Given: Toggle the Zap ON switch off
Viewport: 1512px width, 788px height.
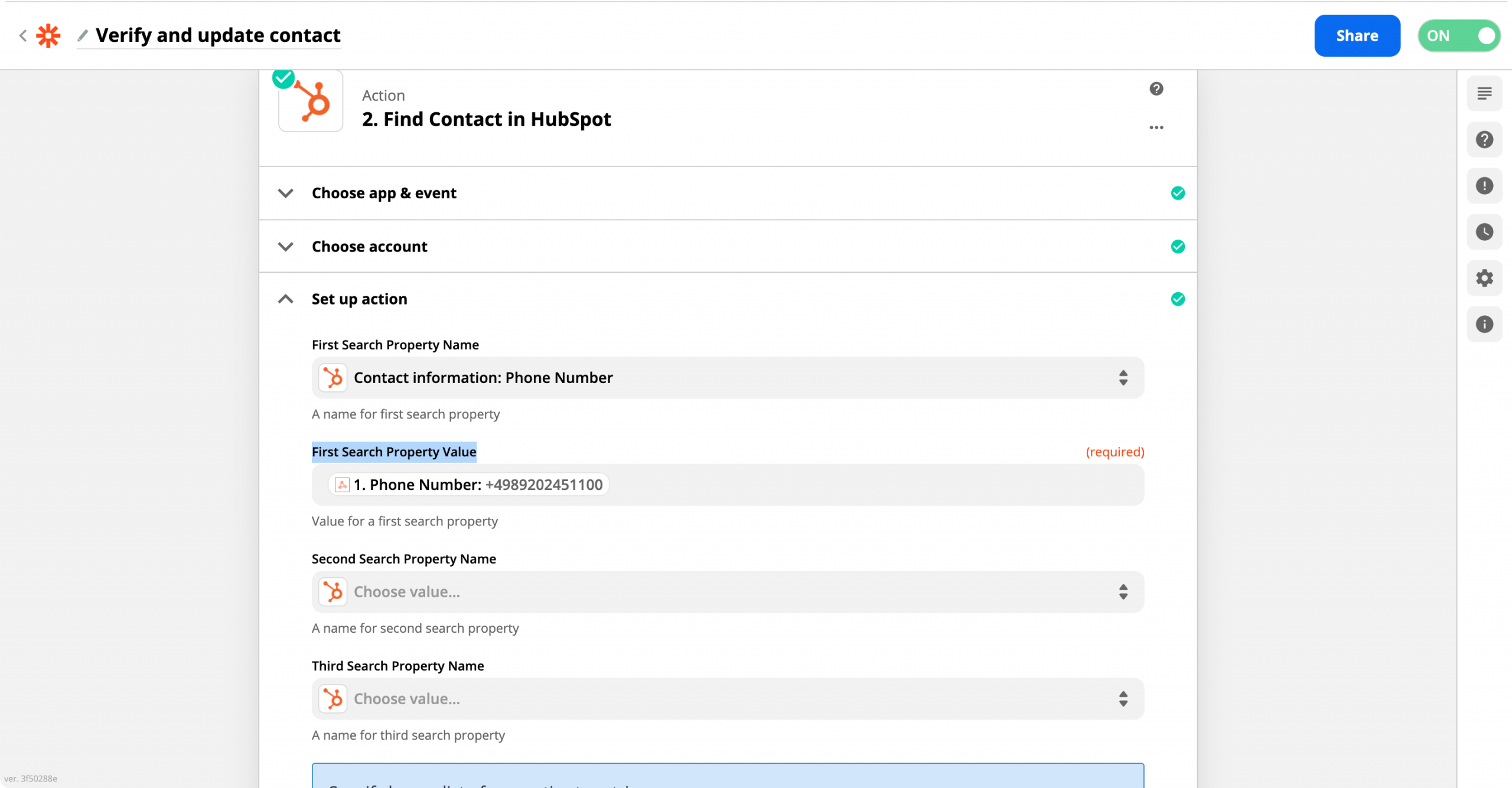Looking at the screenshot, I should point(1458,36).
